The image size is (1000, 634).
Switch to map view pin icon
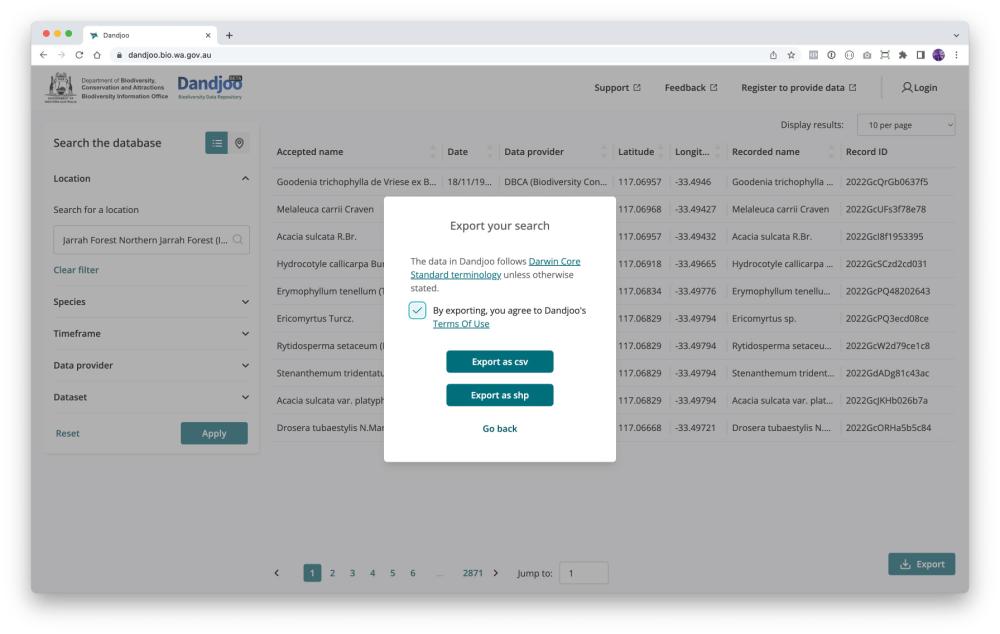239,143
